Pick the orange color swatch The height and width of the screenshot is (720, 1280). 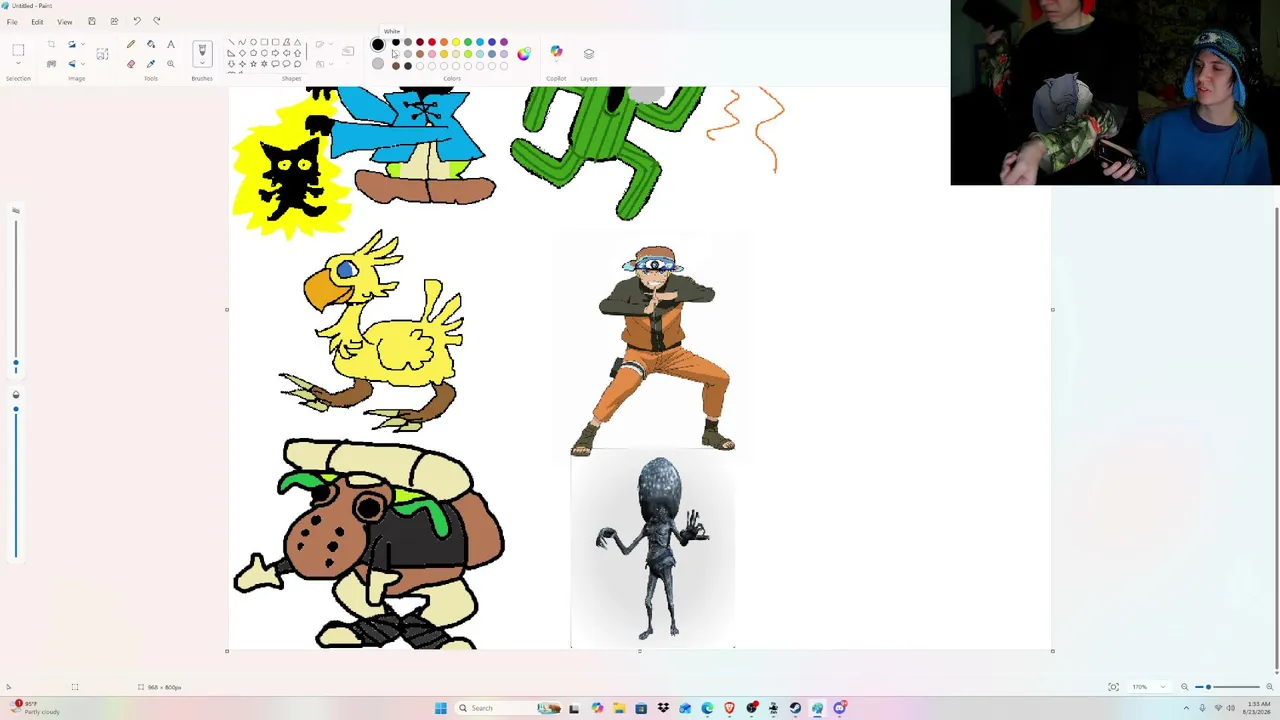click(x=444, y=42)
